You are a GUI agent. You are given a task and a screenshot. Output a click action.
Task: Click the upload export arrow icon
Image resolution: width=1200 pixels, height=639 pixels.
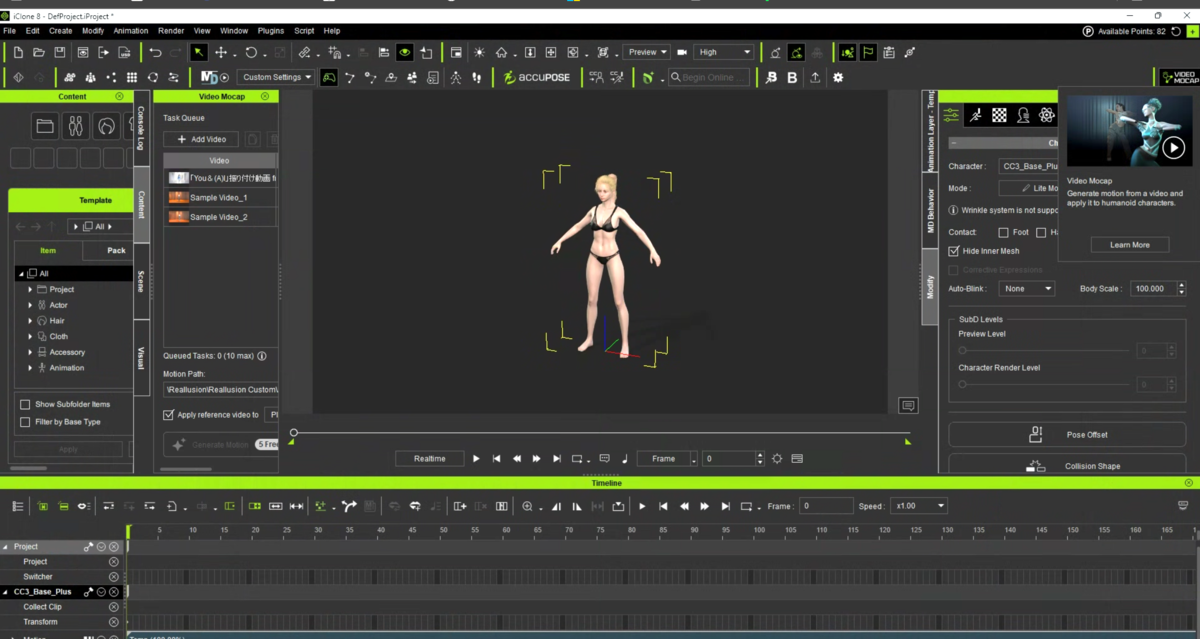pyautogui.click(x=816, y=77)
